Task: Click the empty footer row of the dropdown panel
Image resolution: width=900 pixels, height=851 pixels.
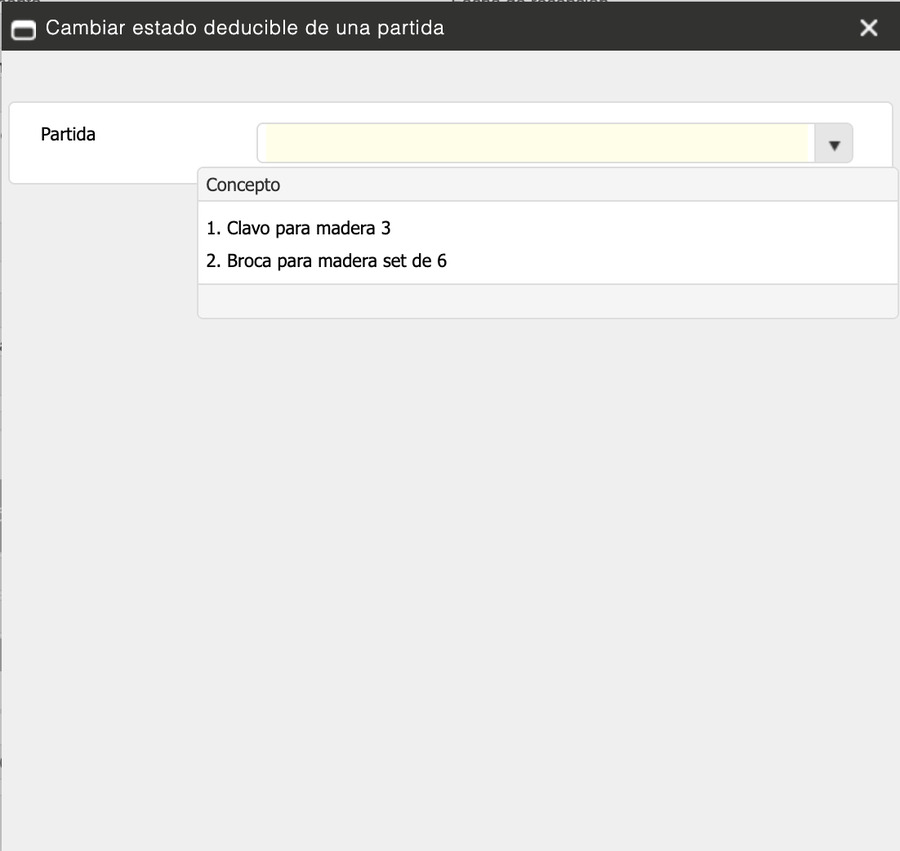Action: click(547, 300)
